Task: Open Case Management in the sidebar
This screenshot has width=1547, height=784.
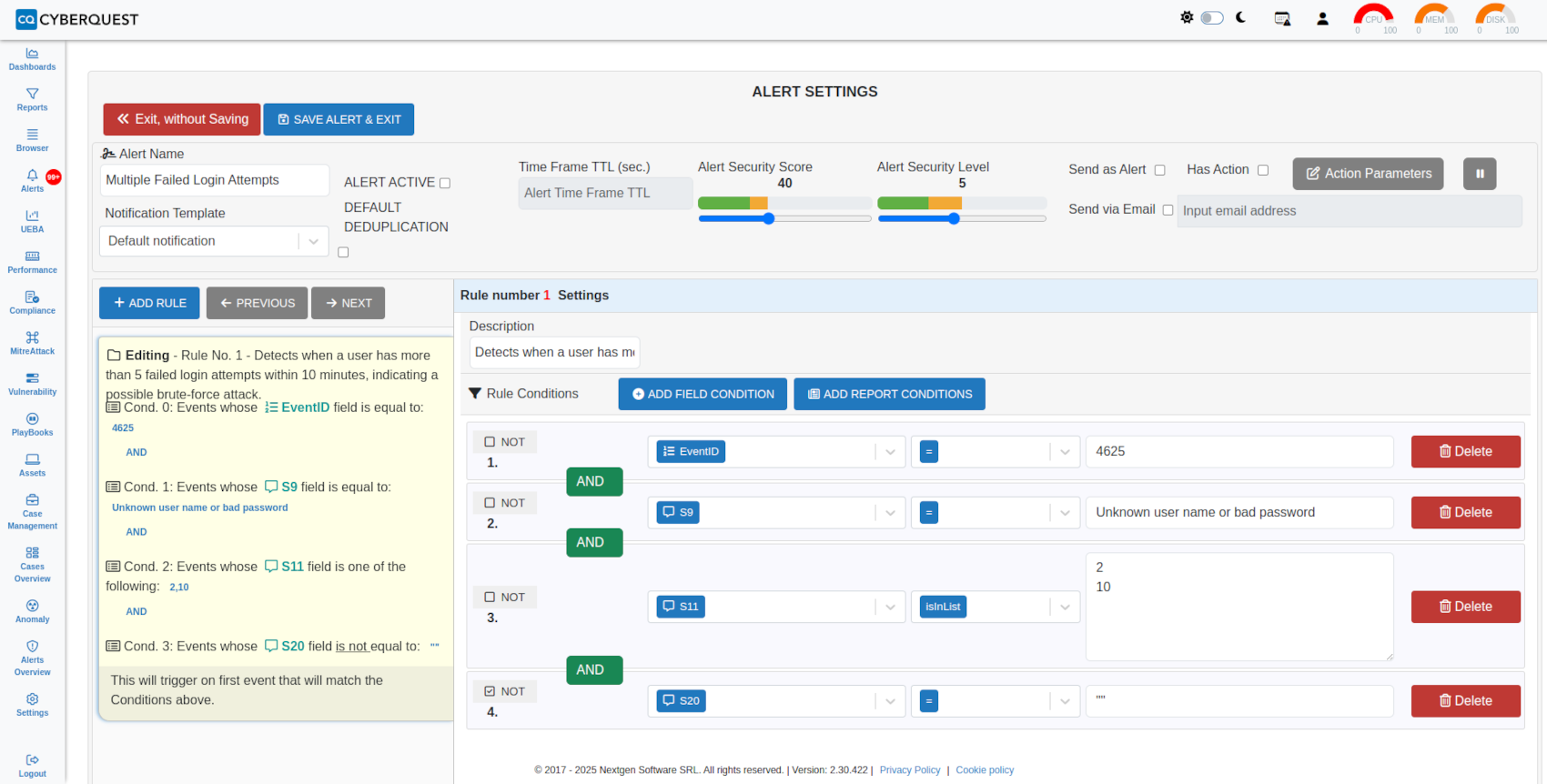Action: coord(32,512)
